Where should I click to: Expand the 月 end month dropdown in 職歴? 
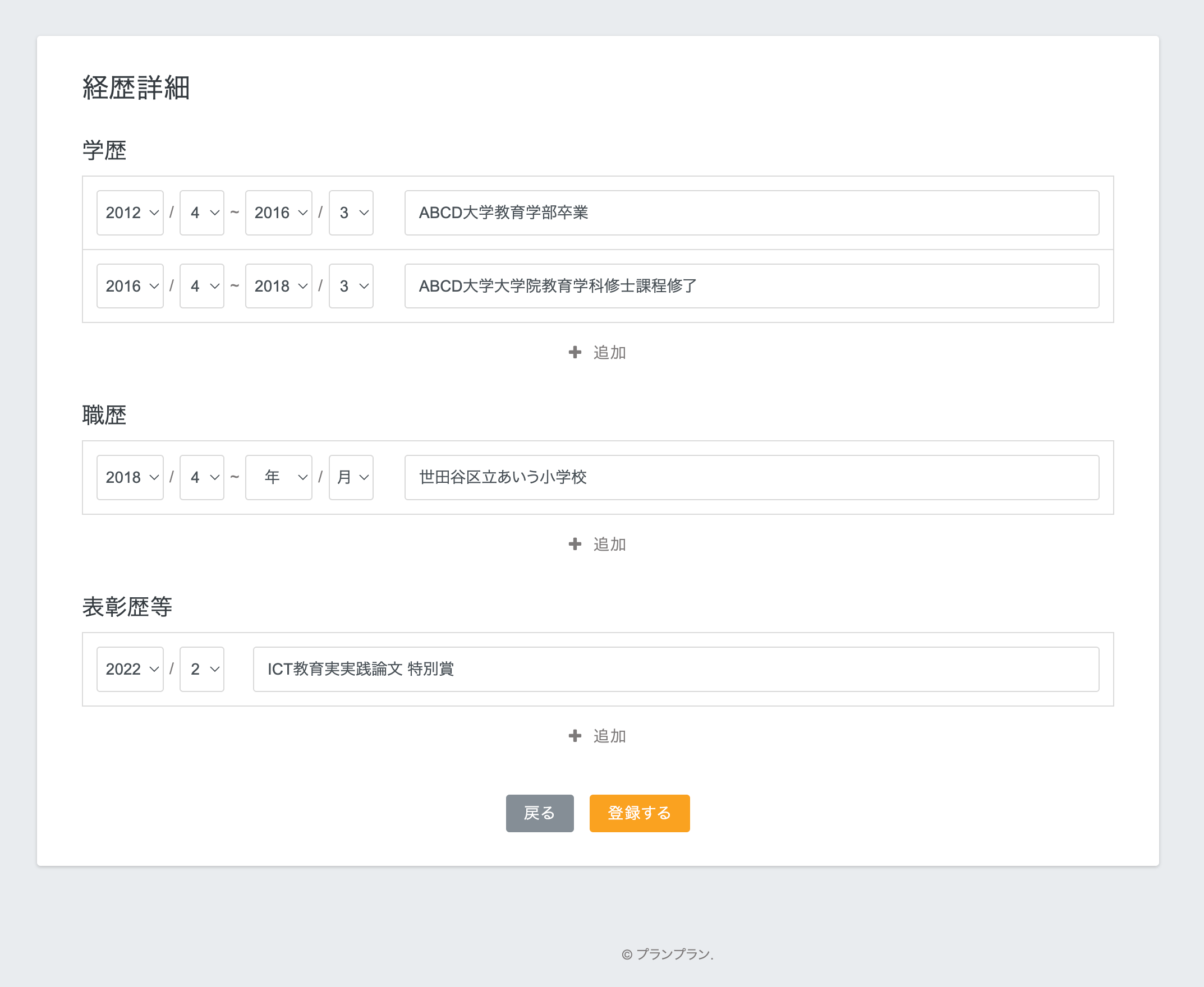click(351, 477)
